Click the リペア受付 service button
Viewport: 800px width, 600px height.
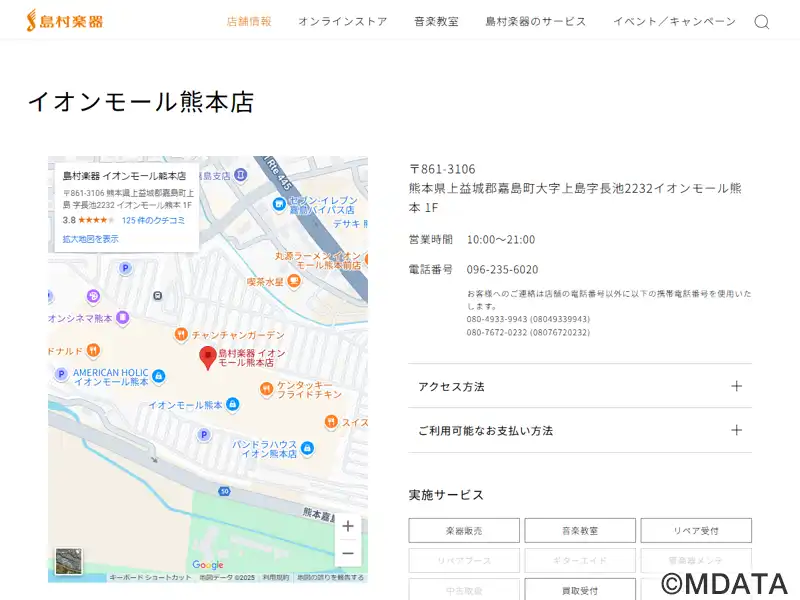tap(696, 531)
